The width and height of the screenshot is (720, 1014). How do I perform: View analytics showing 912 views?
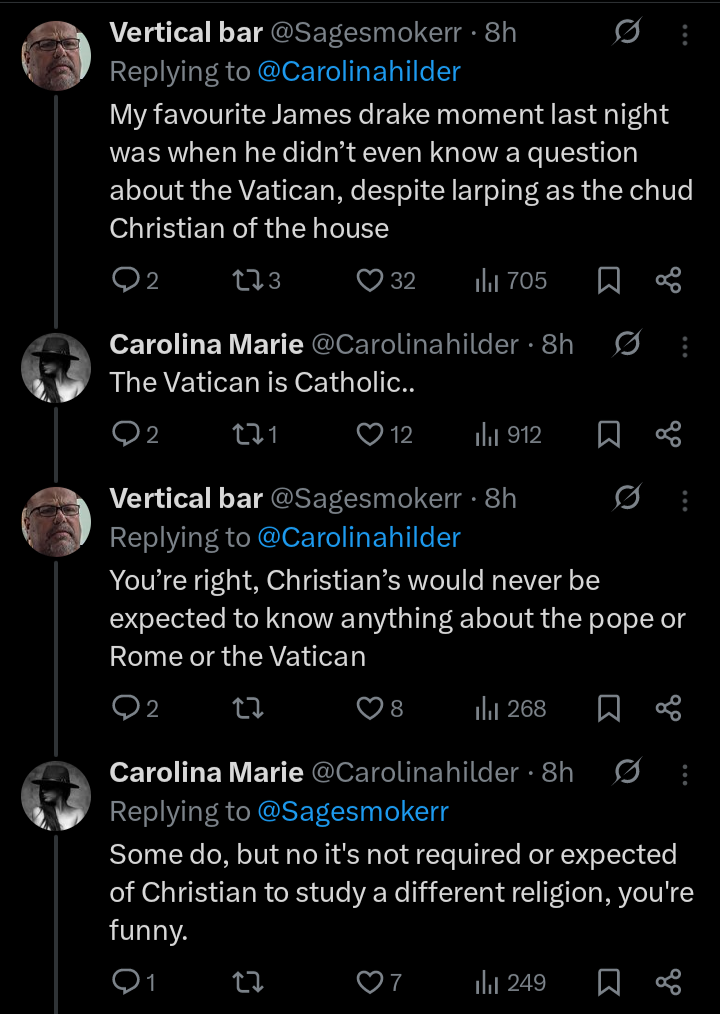pos(508,435)
